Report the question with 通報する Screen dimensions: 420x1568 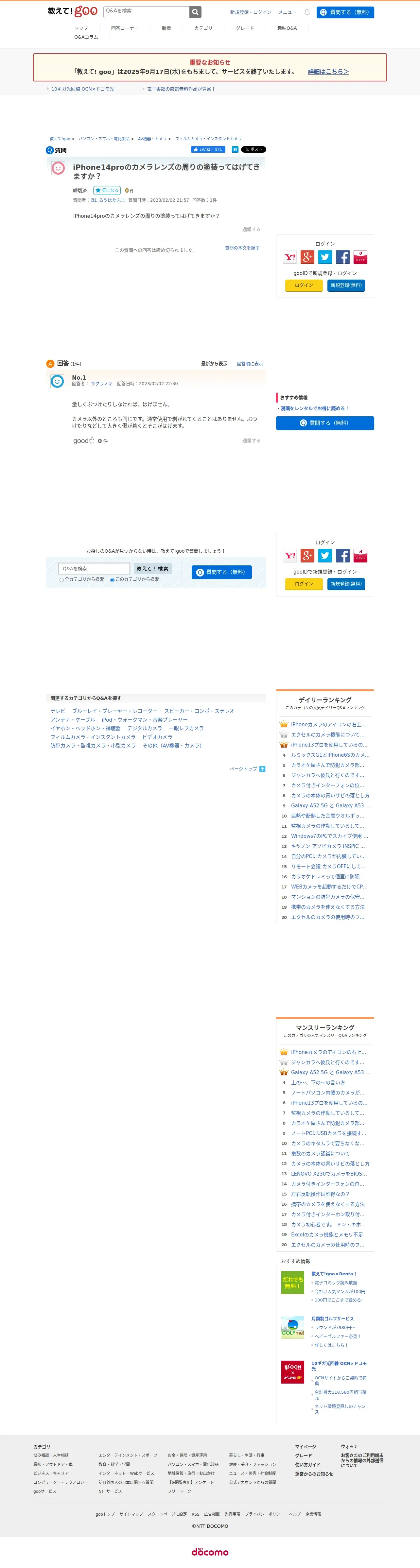pos(252,230)
